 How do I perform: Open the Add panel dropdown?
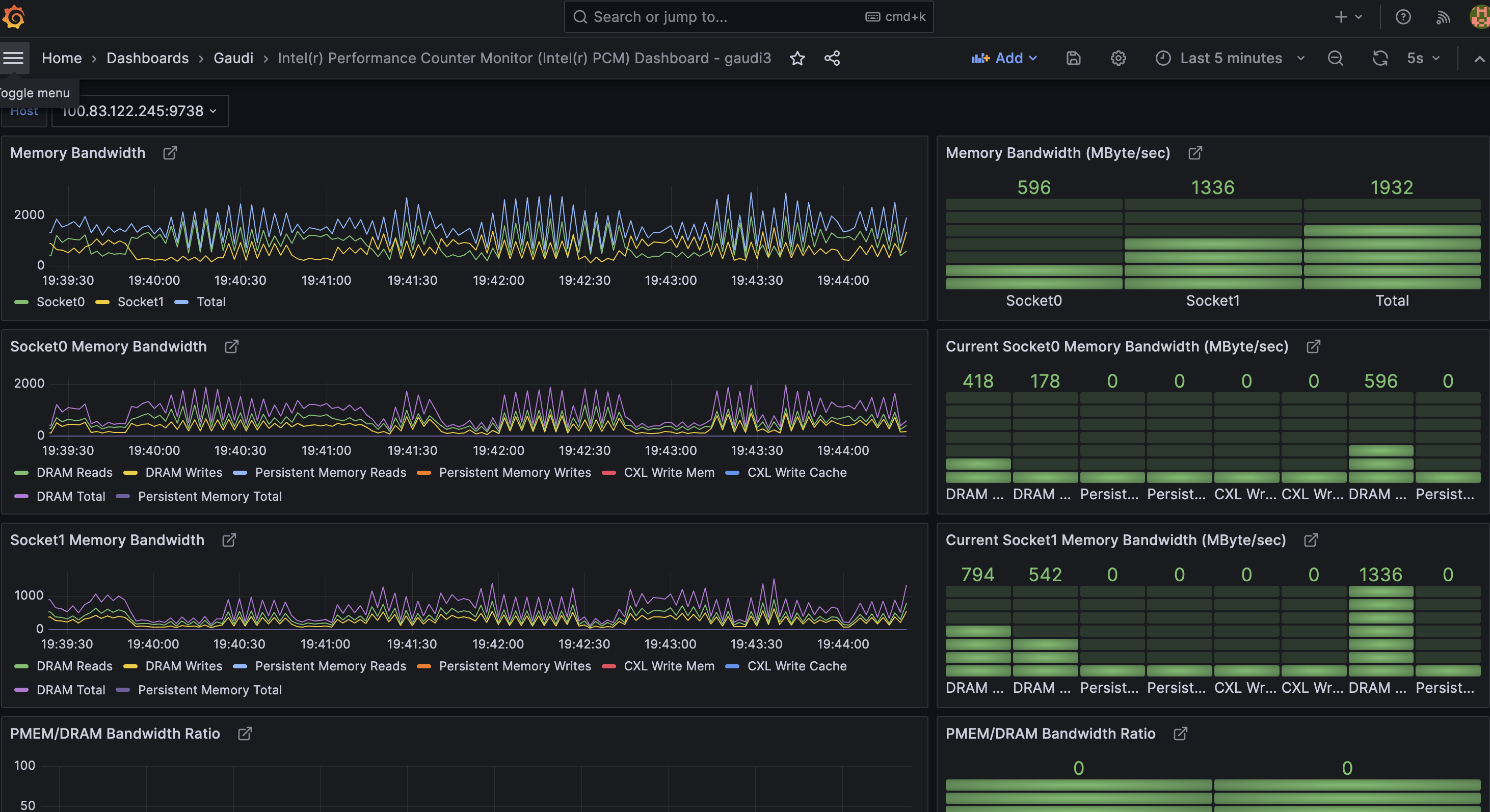[1004, 58]
